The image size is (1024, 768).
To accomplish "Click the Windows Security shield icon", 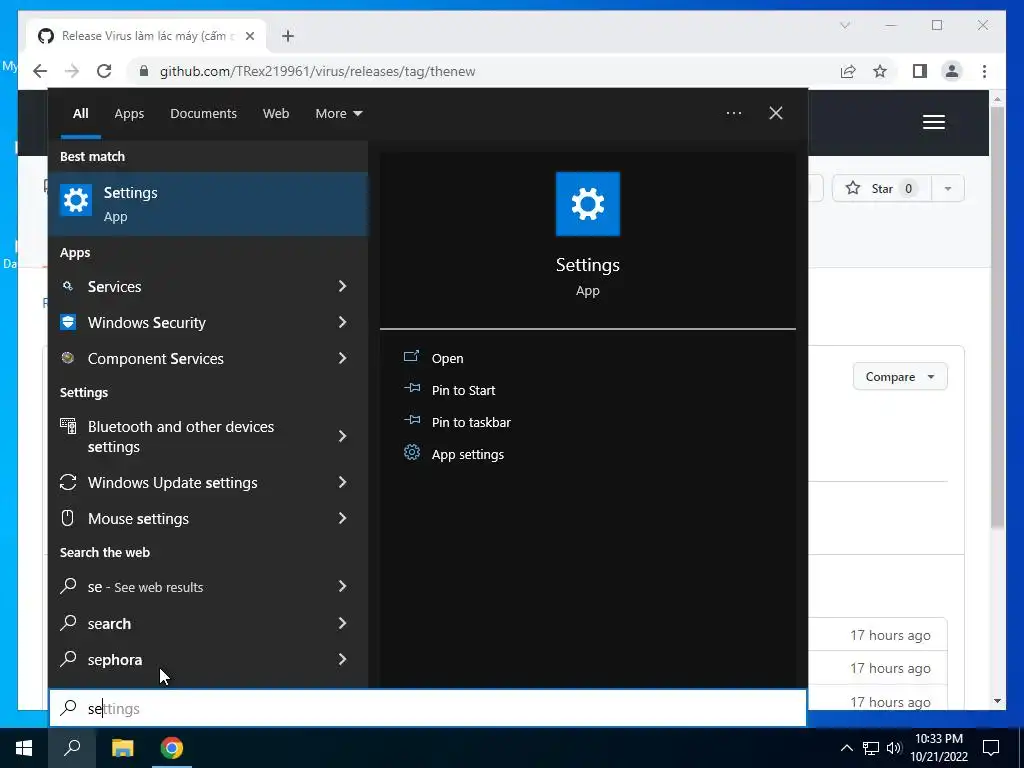I will (x=67, y=322).
